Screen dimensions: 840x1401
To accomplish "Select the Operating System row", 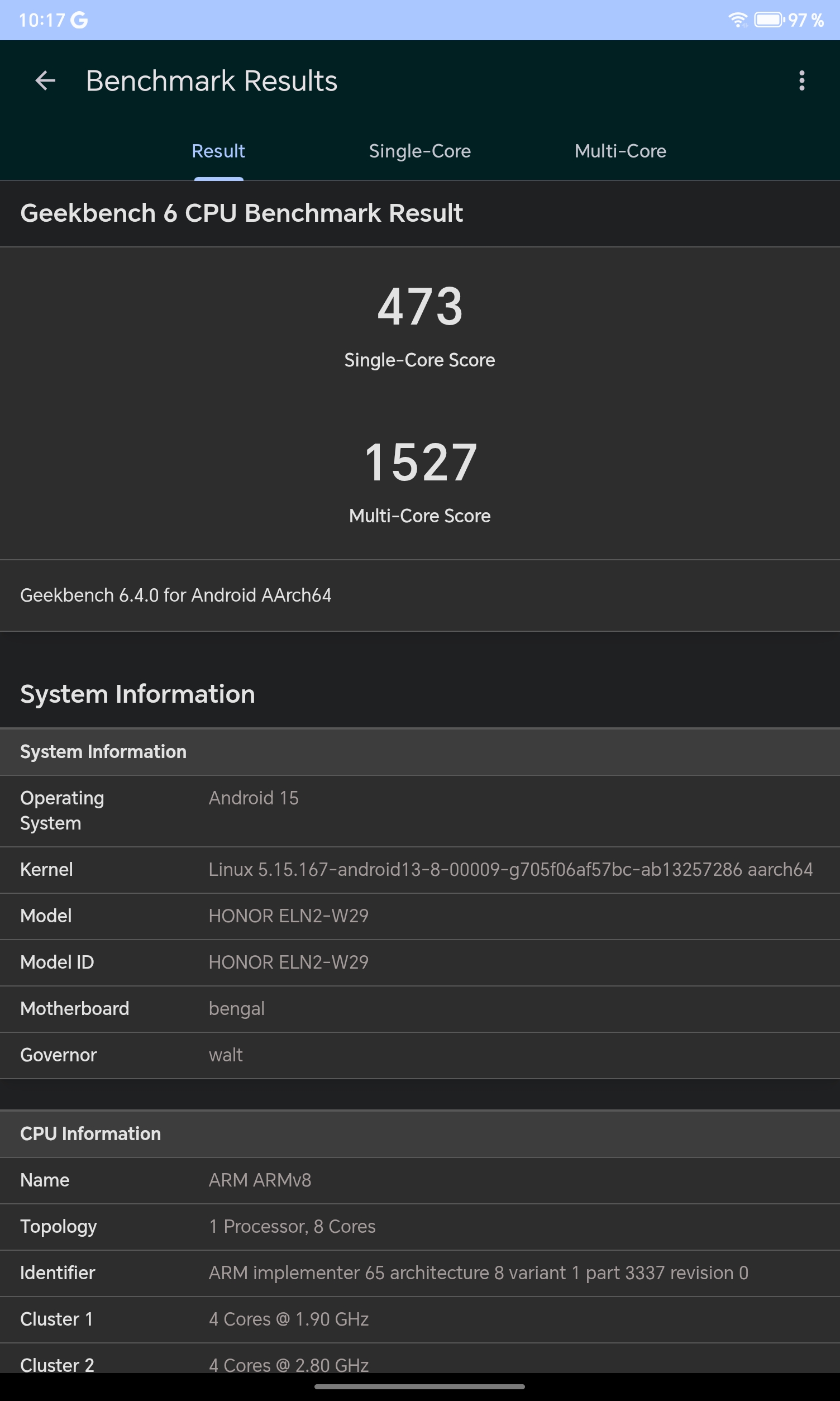I will 420,811.
